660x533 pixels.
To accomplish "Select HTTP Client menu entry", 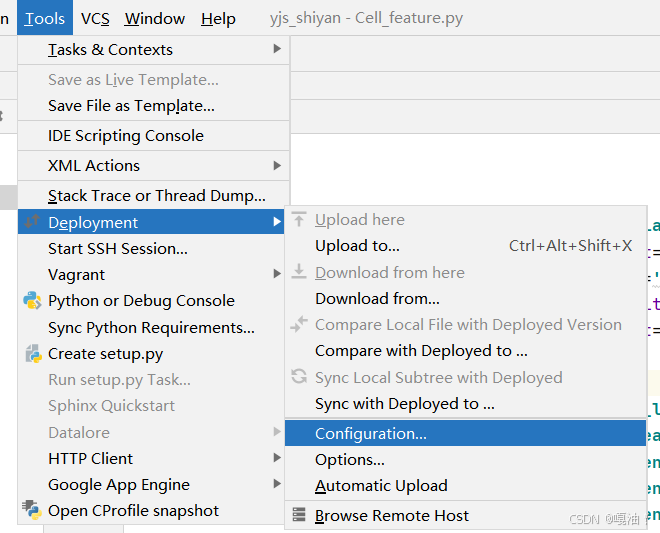I will pos(151,458).
